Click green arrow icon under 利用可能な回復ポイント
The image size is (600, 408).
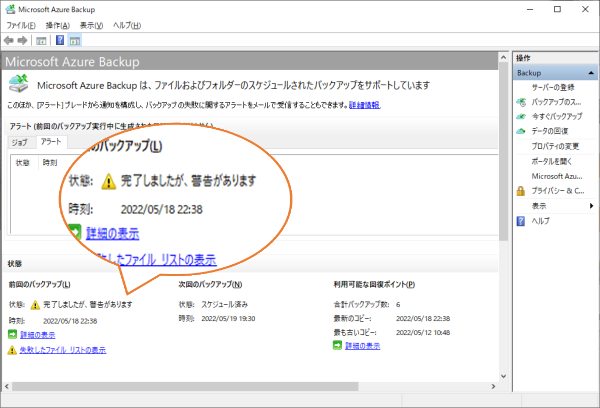tap(337, 345)
